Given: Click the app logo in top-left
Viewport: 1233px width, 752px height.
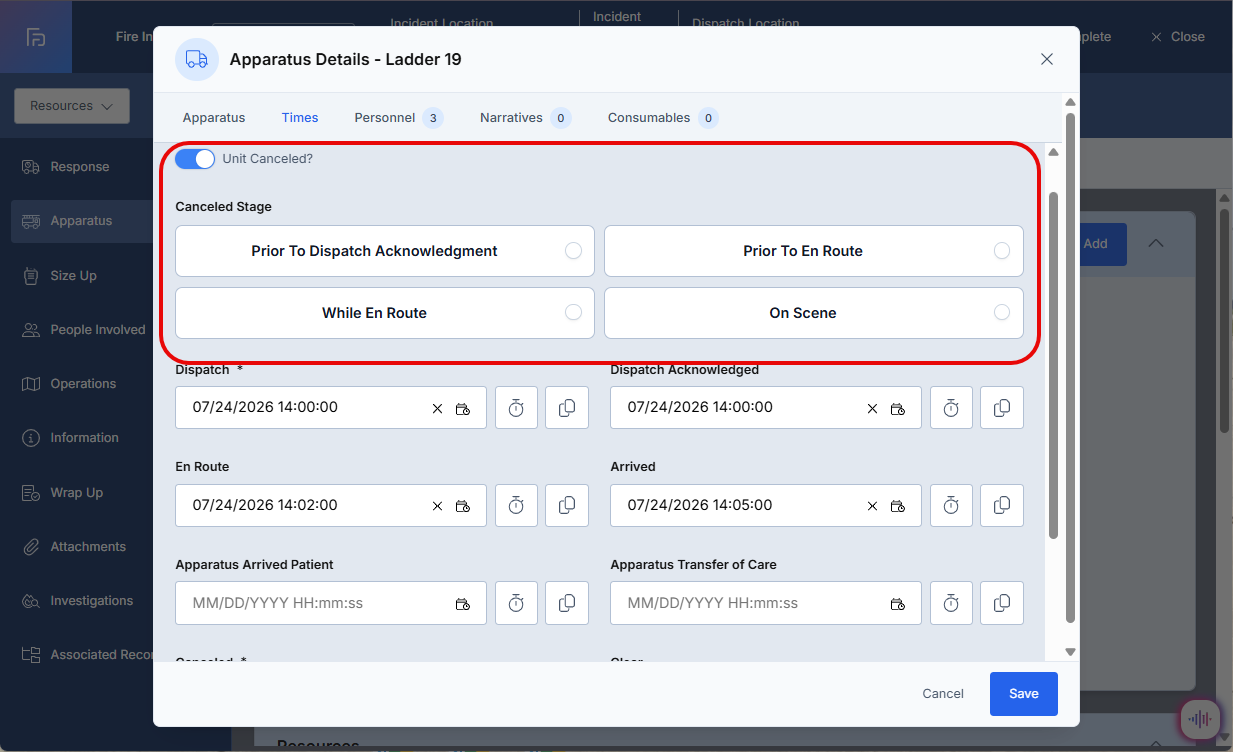Looking at the screenshot, I should coord(36,37).
